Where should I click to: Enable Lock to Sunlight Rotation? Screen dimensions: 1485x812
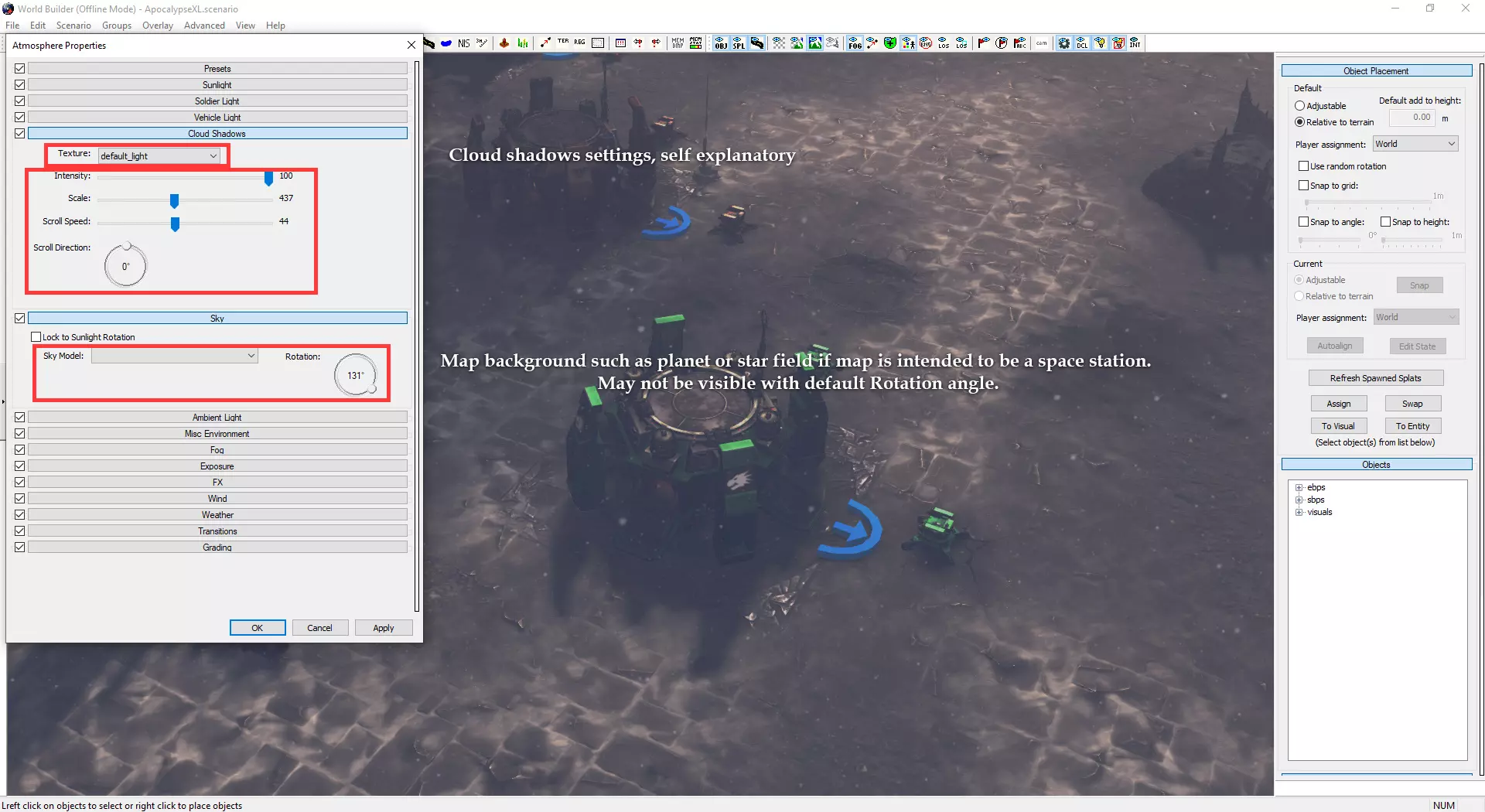(36, 337)
